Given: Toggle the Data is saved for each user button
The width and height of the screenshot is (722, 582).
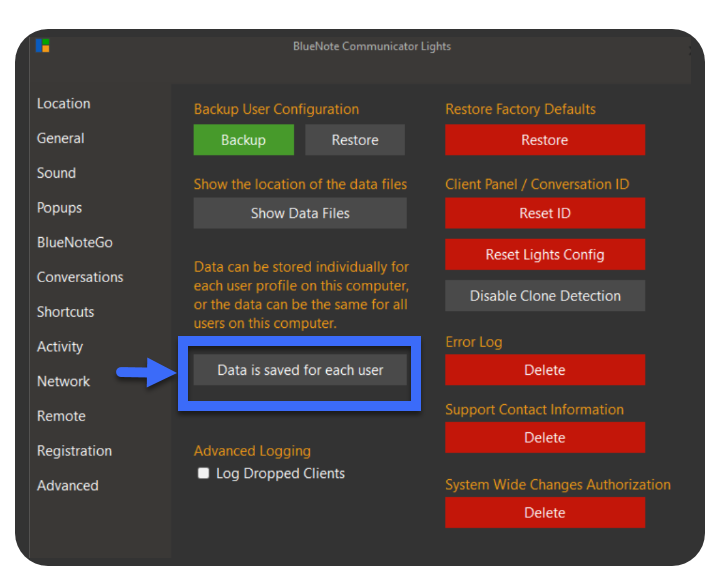Looking at the screenshot, I should click(300, 370).
